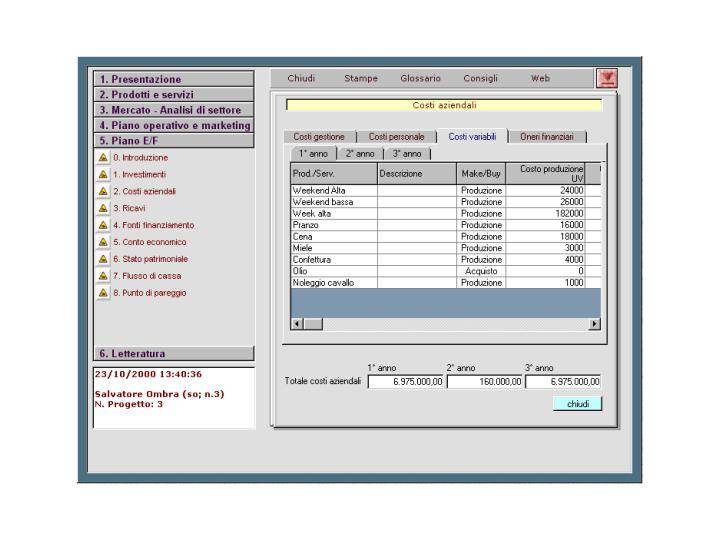This screenshot has height=540, width=720.
Task: Open the 5. Conto economico item
Action: (x=150, y=242)
